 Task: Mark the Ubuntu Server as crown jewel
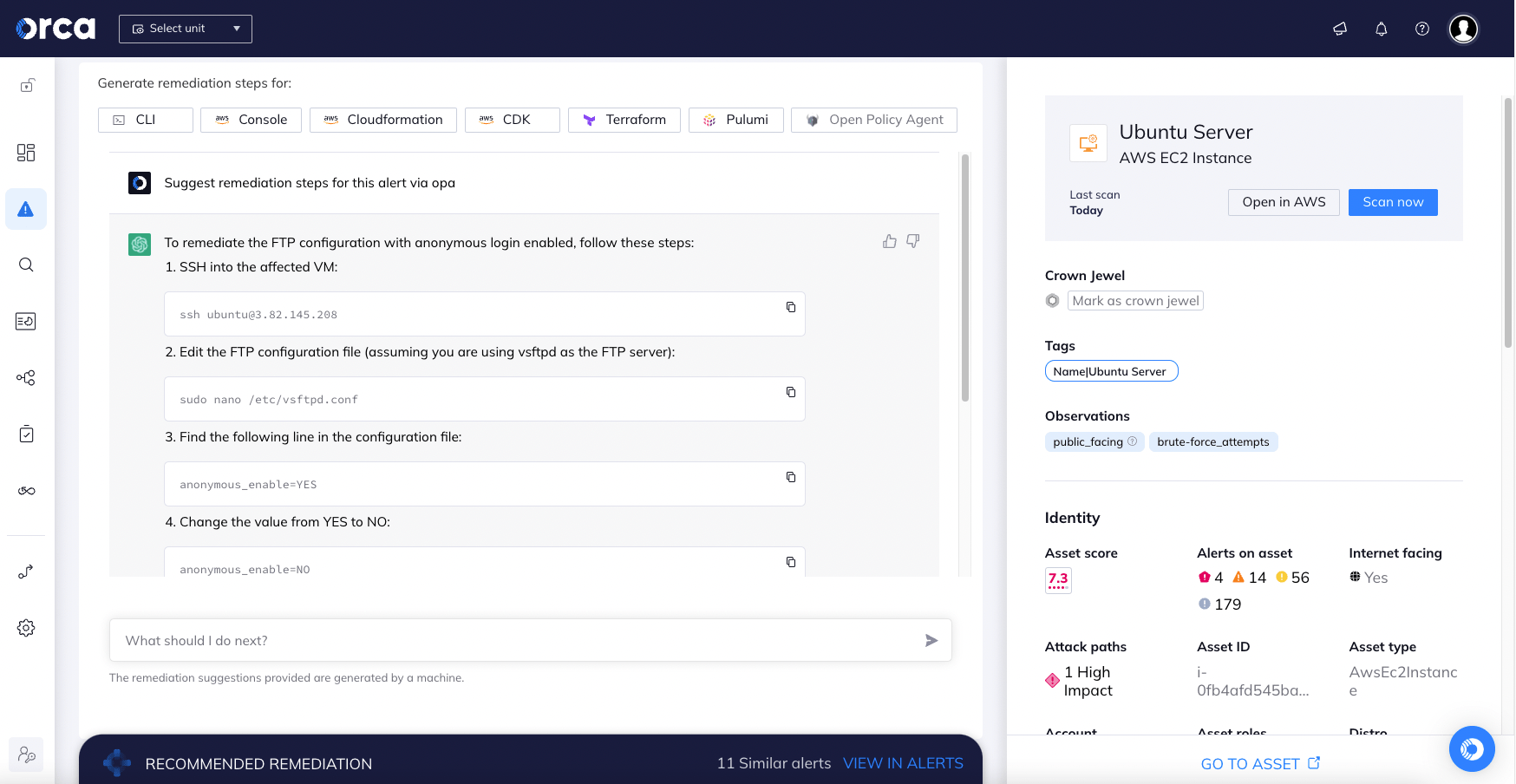pos(1134,300)
